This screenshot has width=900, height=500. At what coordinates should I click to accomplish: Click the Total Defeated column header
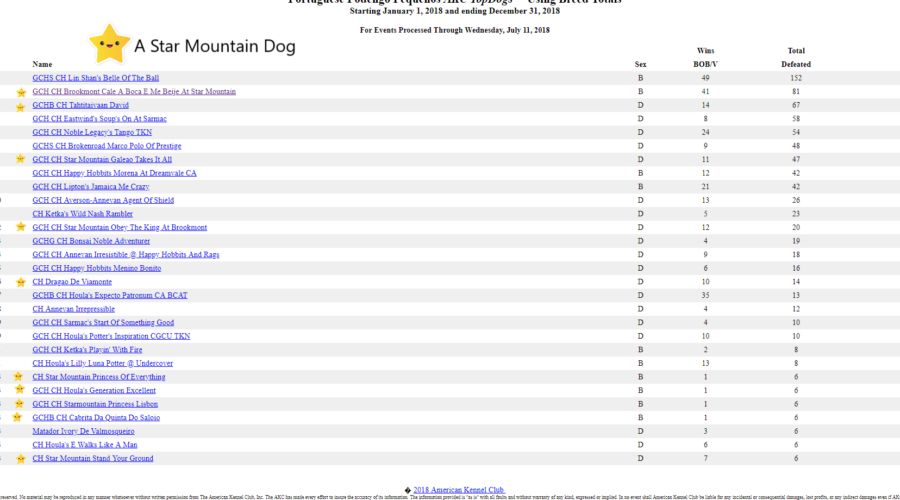coord(796,57)
